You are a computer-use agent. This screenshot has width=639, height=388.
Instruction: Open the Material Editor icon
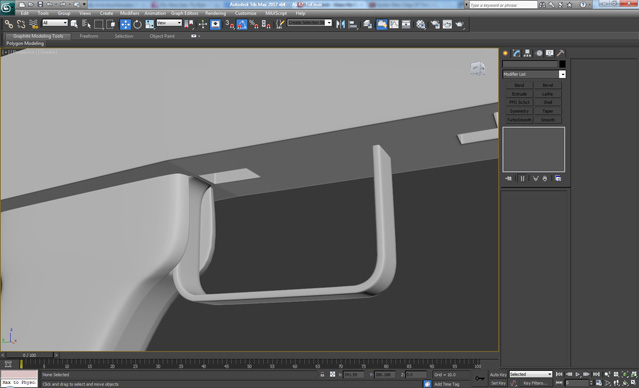[421, 24]
